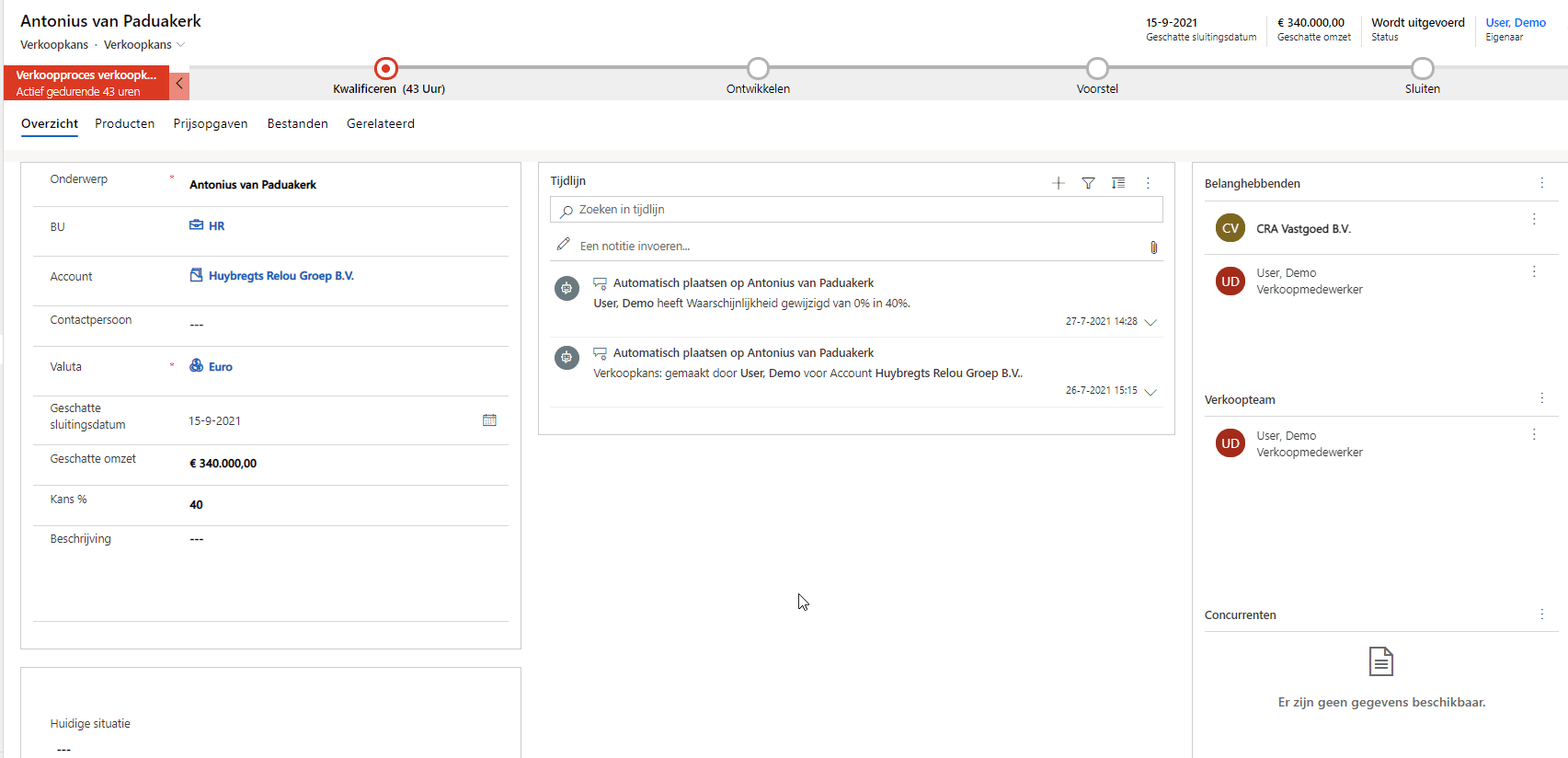Screen dimensions: 1568x758
Task: Open more options for Belanghebbenden section
Action: point(1542,183)
